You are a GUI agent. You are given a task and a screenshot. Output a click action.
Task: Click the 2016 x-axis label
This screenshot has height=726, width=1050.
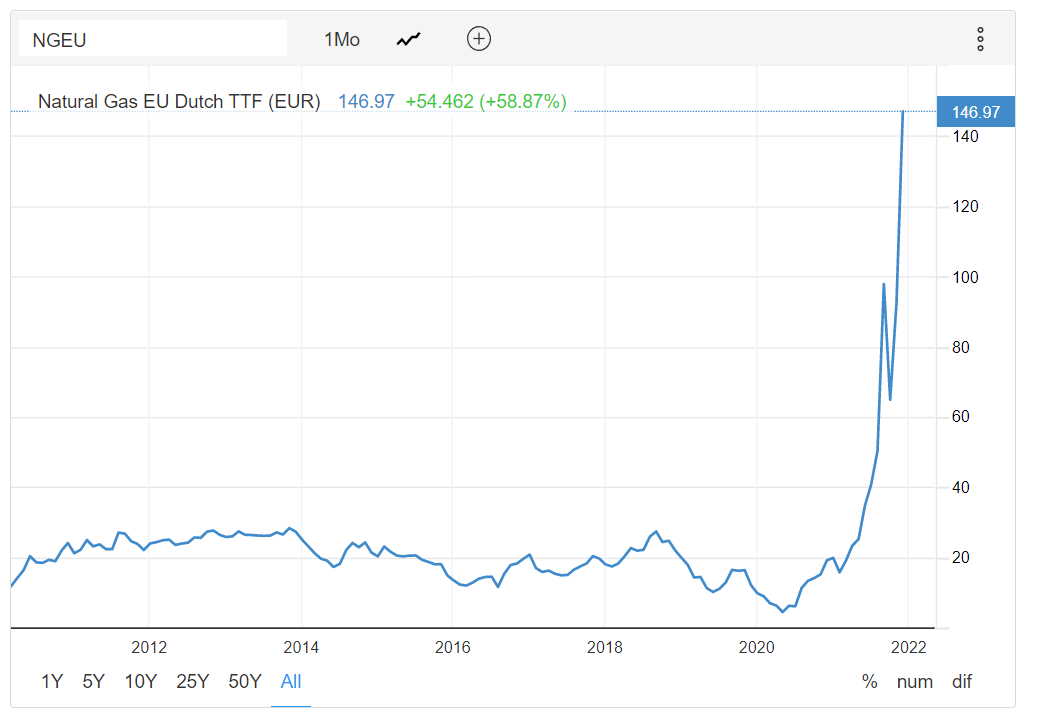point(453,647)
